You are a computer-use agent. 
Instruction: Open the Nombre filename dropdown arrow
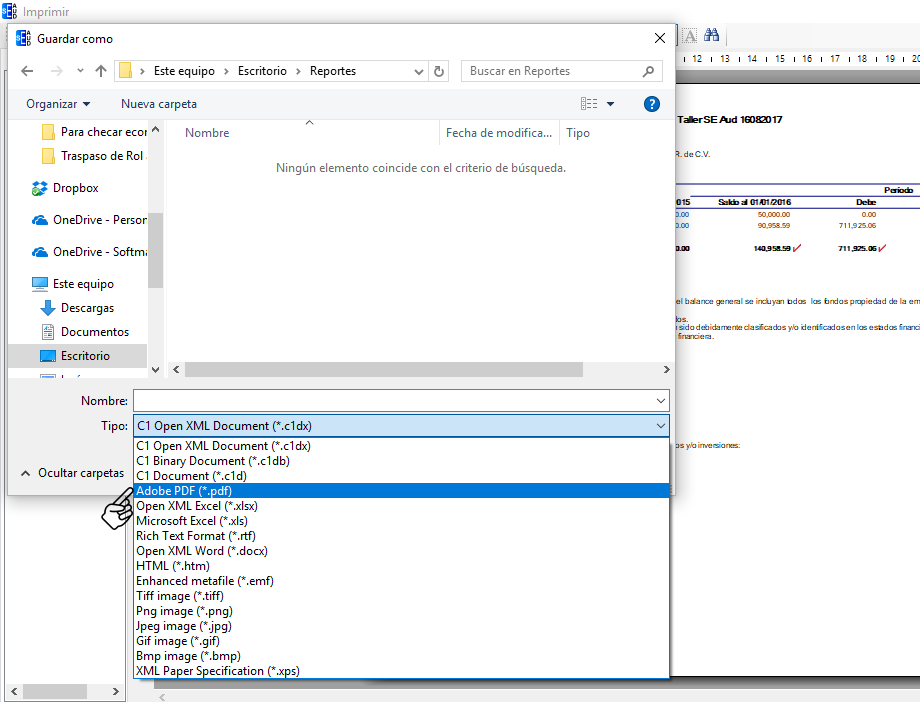(660, 400)
